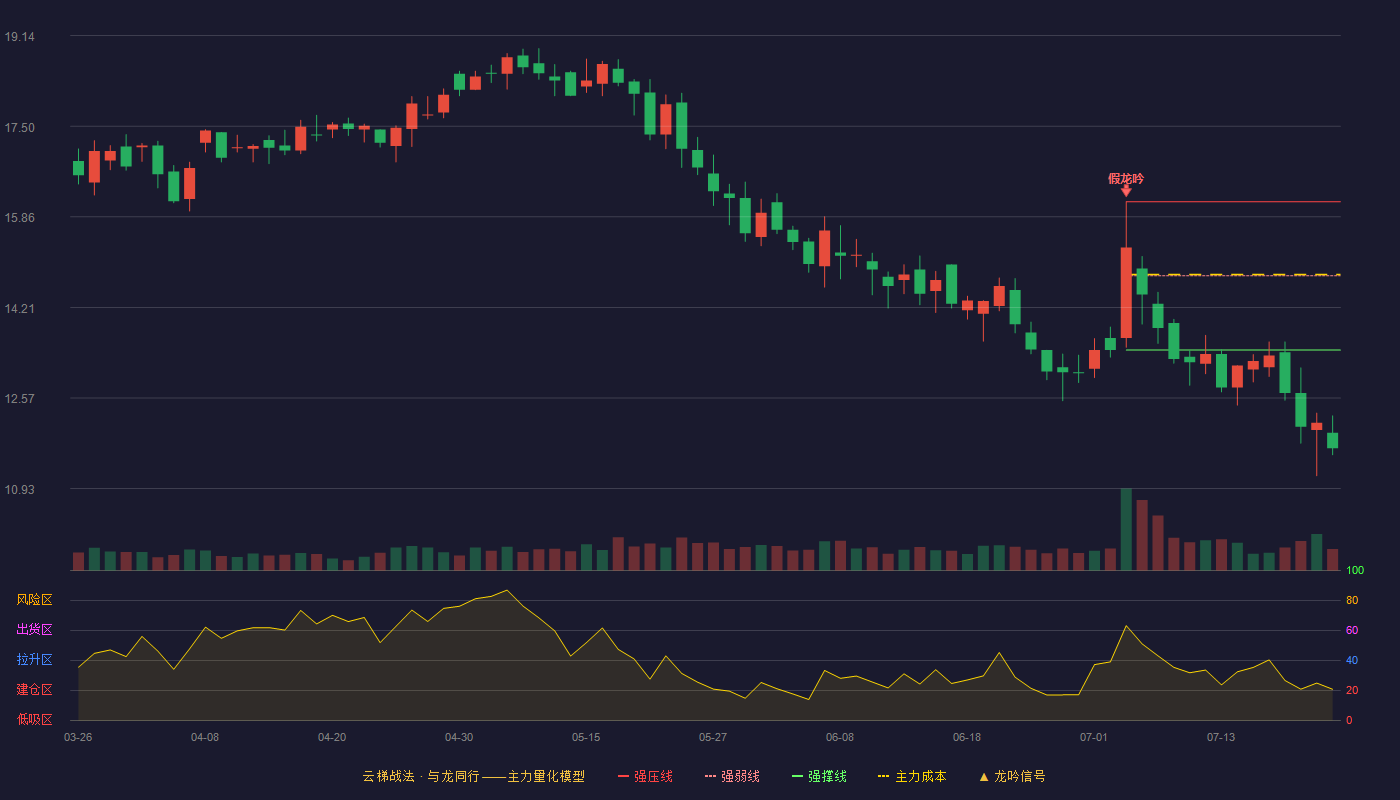The height and width of the screenshot is (800, 1400).
Task: Click the tallest volume bar in early July
Action: tap(1126, 529)
